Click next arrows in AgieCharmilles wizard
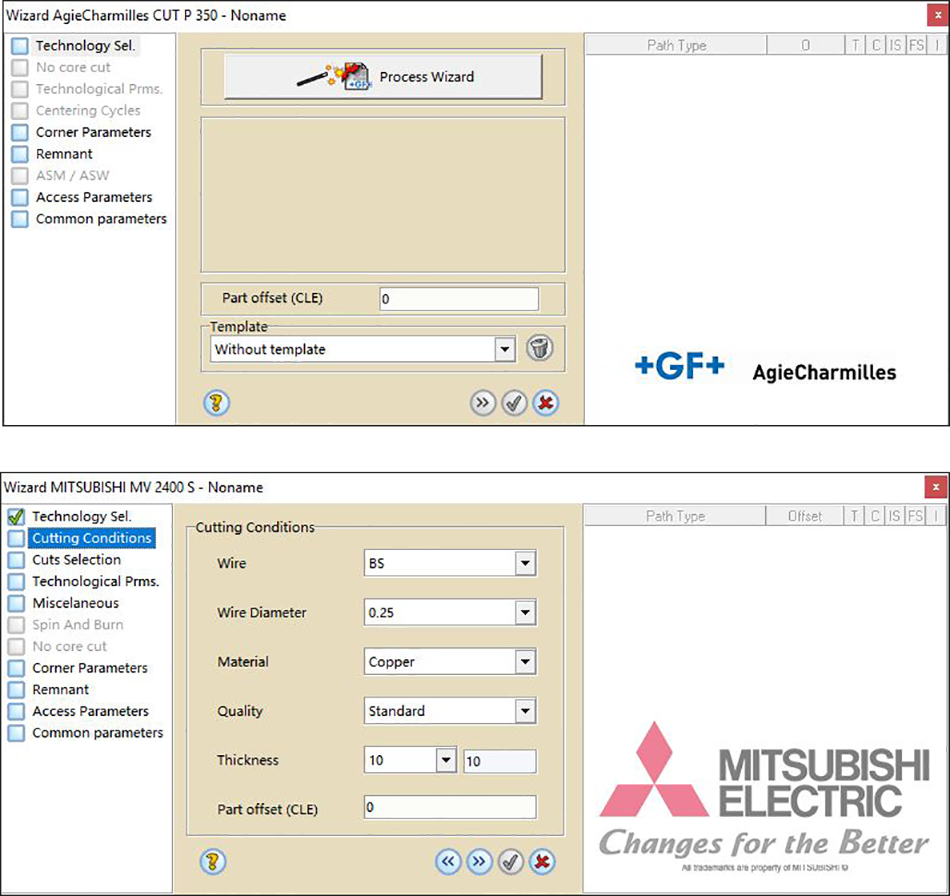 coord(483,403)
